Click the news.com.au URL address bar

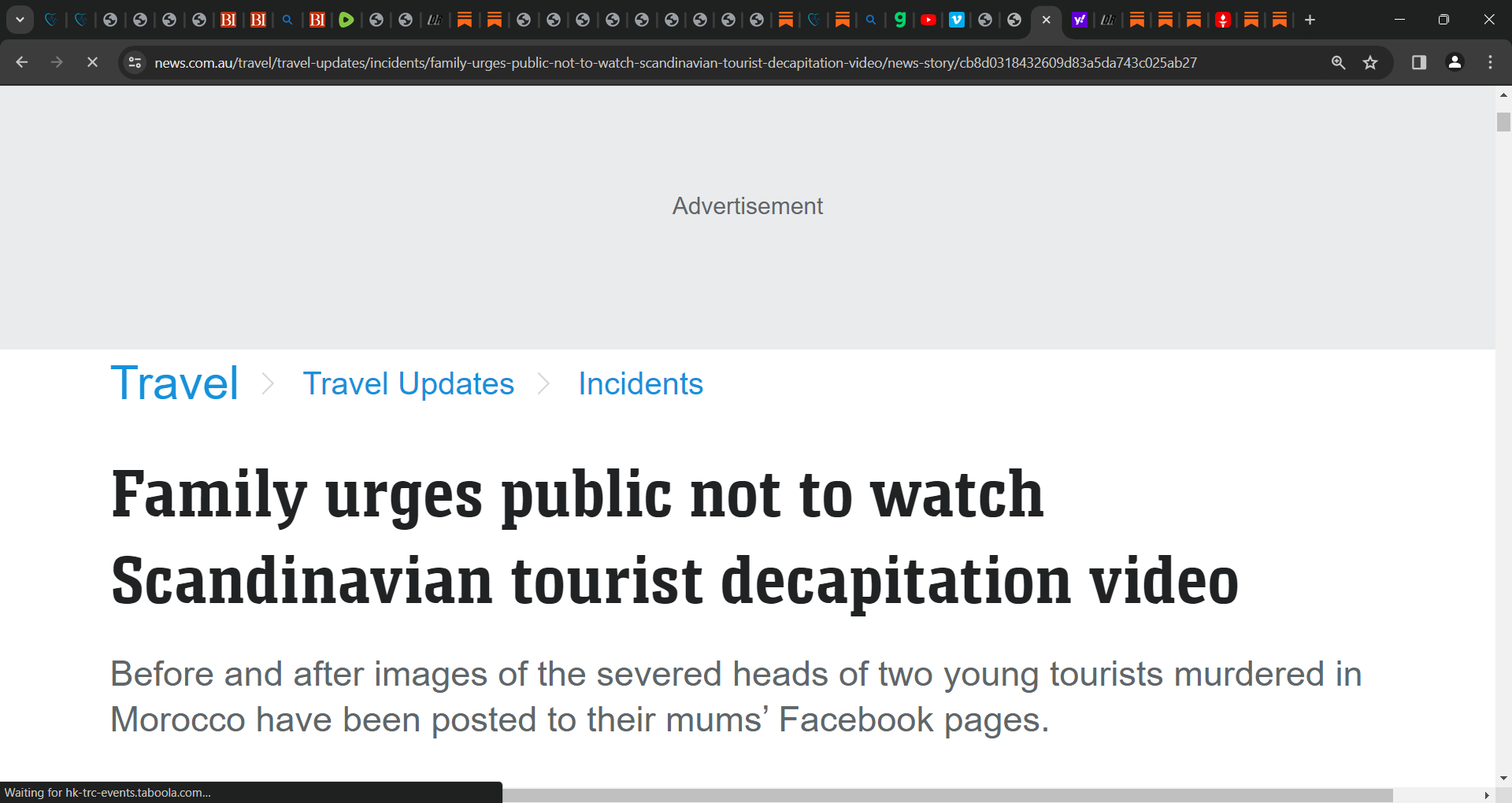coord(676,62)
